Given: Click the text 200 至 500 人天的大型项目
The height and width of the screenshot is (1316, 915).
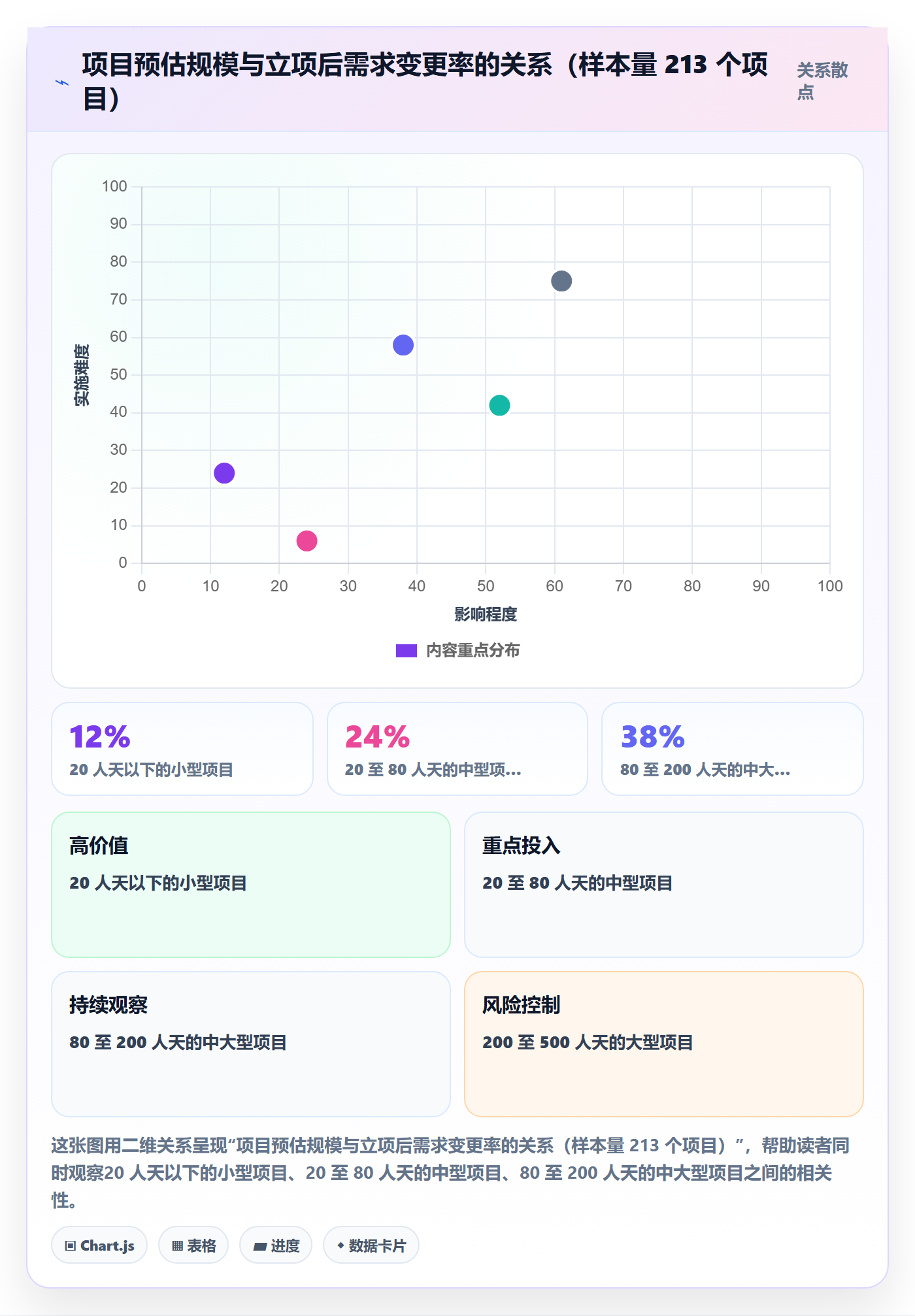Looking at the screenshot, I should coord(588,1042).
